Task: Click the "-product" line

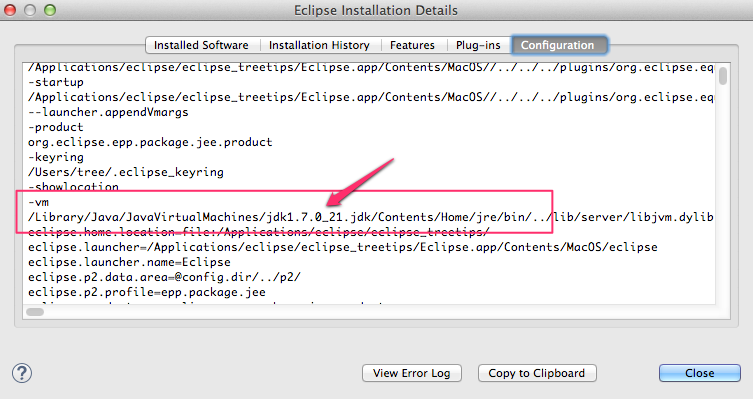Action: coord(56,127)
